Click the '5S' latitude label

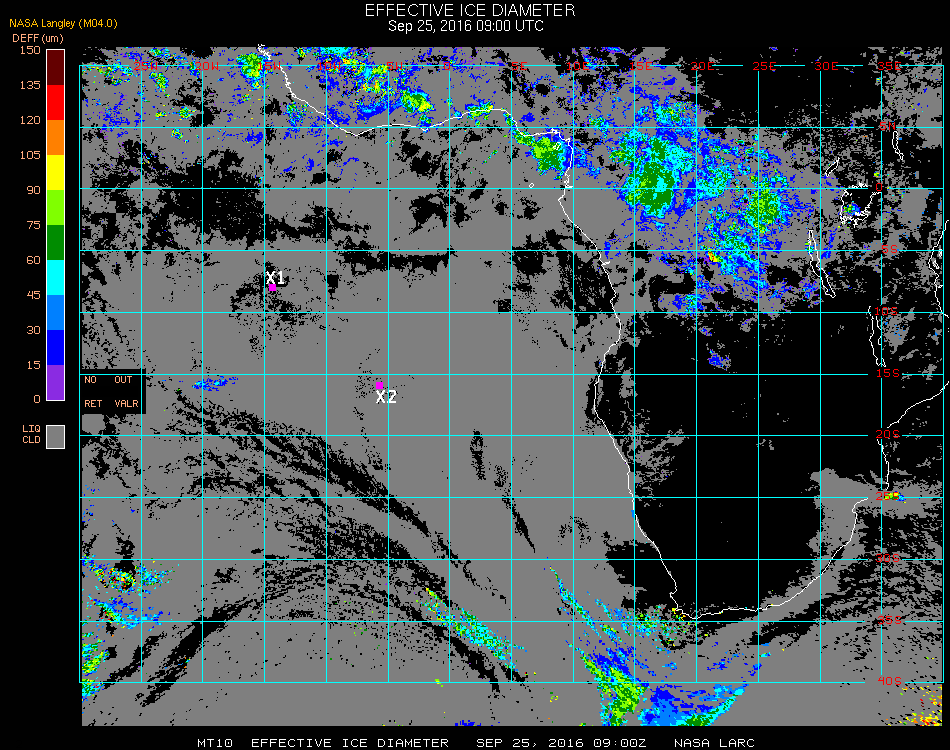coord(889,250)
